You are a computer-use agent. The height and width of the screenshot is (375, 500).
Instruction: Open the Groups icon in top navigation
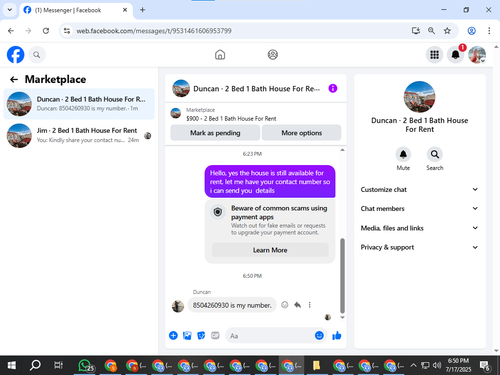[273, 54]
